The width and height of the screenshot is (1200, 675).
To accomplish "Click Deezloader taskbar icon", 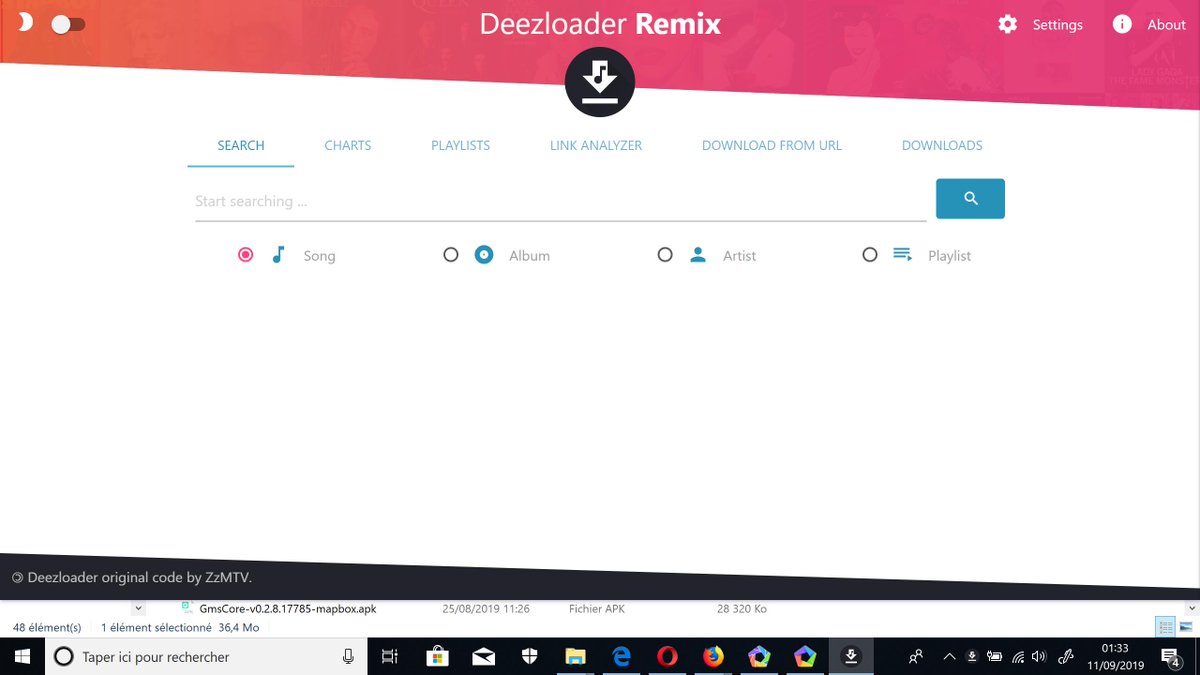I will click(851, 657).
